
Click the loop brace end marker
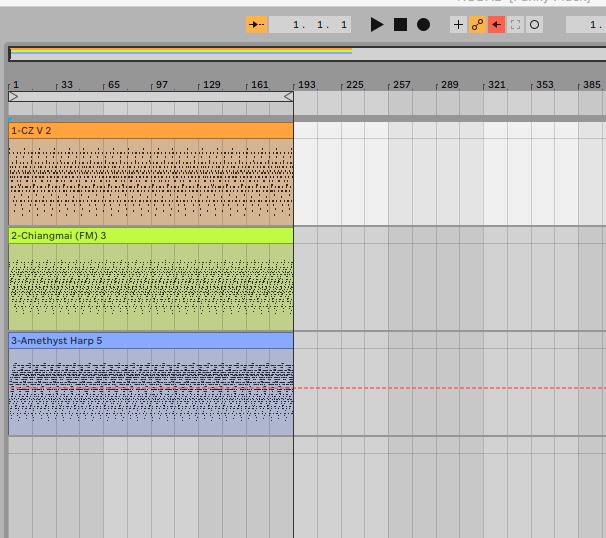(288, 96)
